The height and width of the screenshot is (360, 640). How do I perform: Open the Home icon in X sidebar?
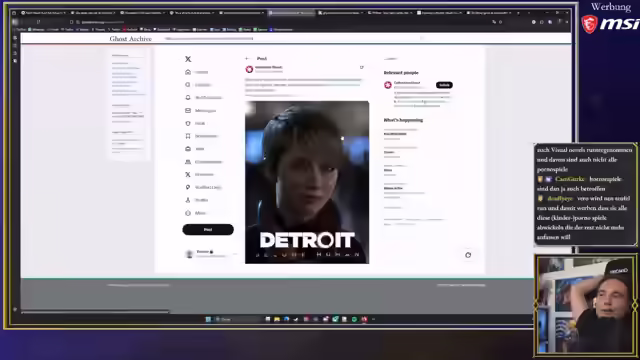[188, 72]
